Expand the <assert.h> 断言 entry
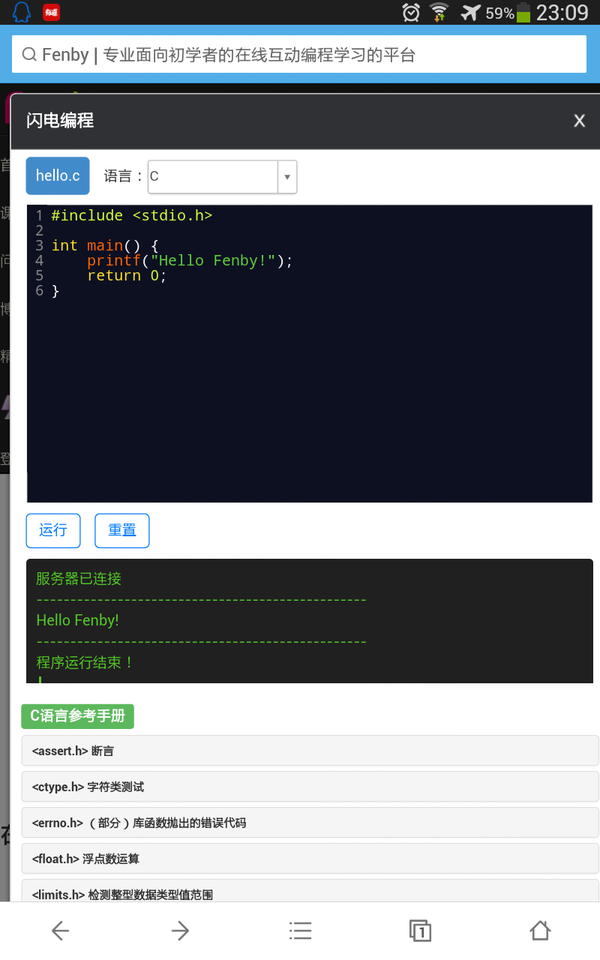 point(310,751)
